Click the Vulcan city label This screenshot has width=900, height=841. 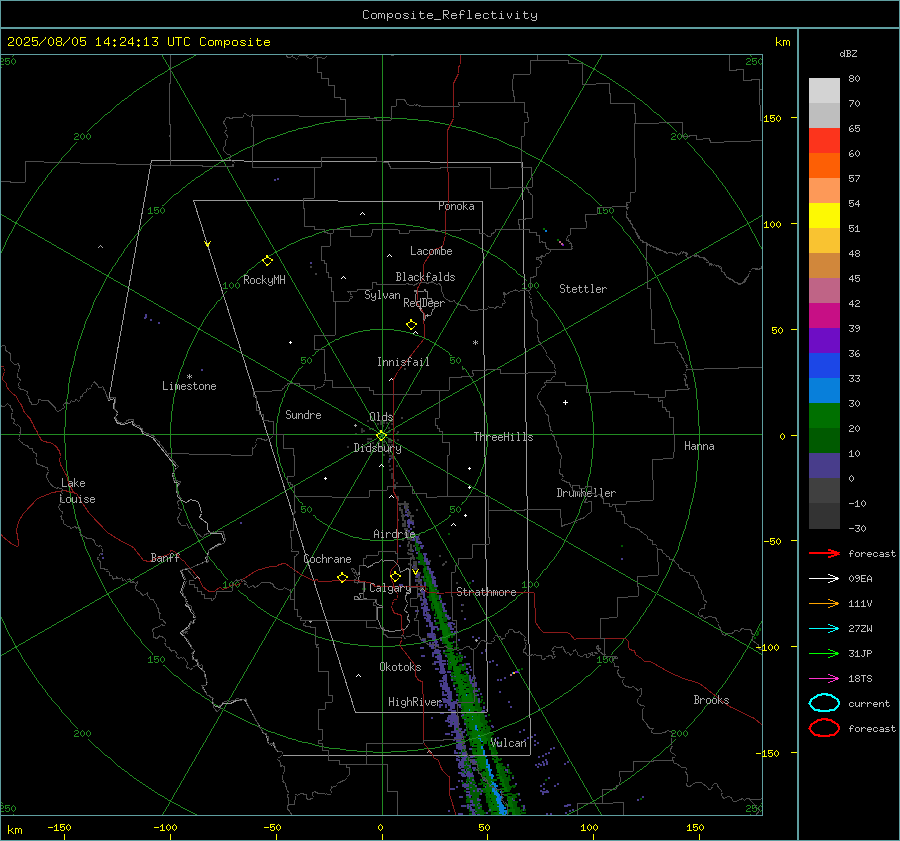pos(509,743)
